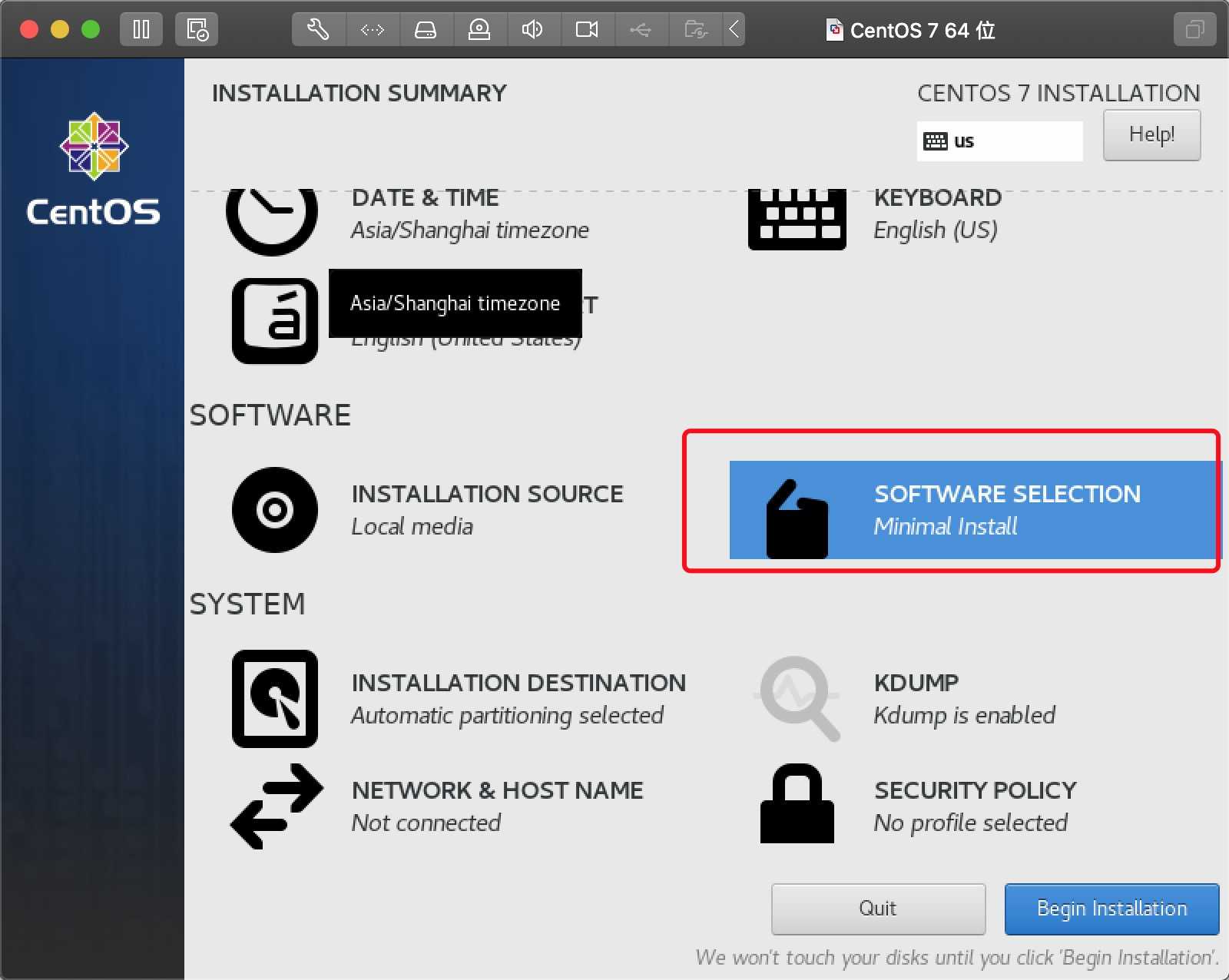Click Begin Installation button

(1111, 909)
